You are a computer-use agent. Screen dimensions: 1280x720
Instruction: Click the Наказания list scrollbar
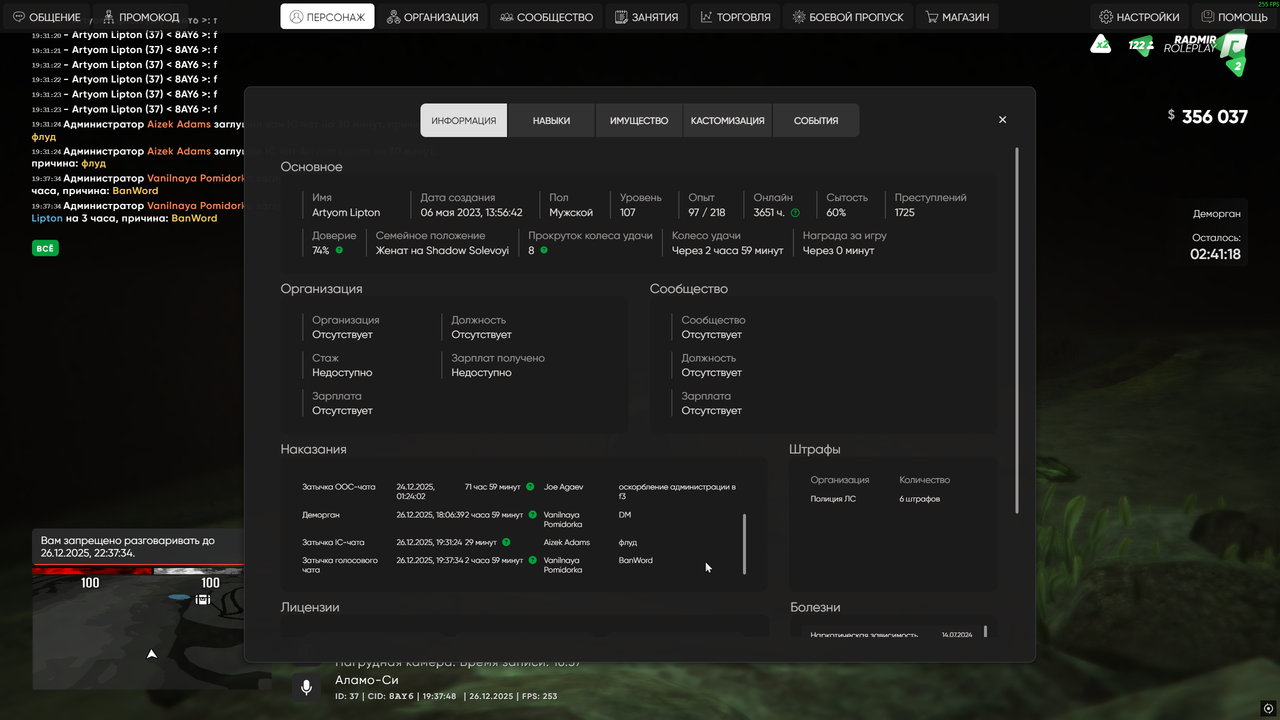tap(745, 544)
